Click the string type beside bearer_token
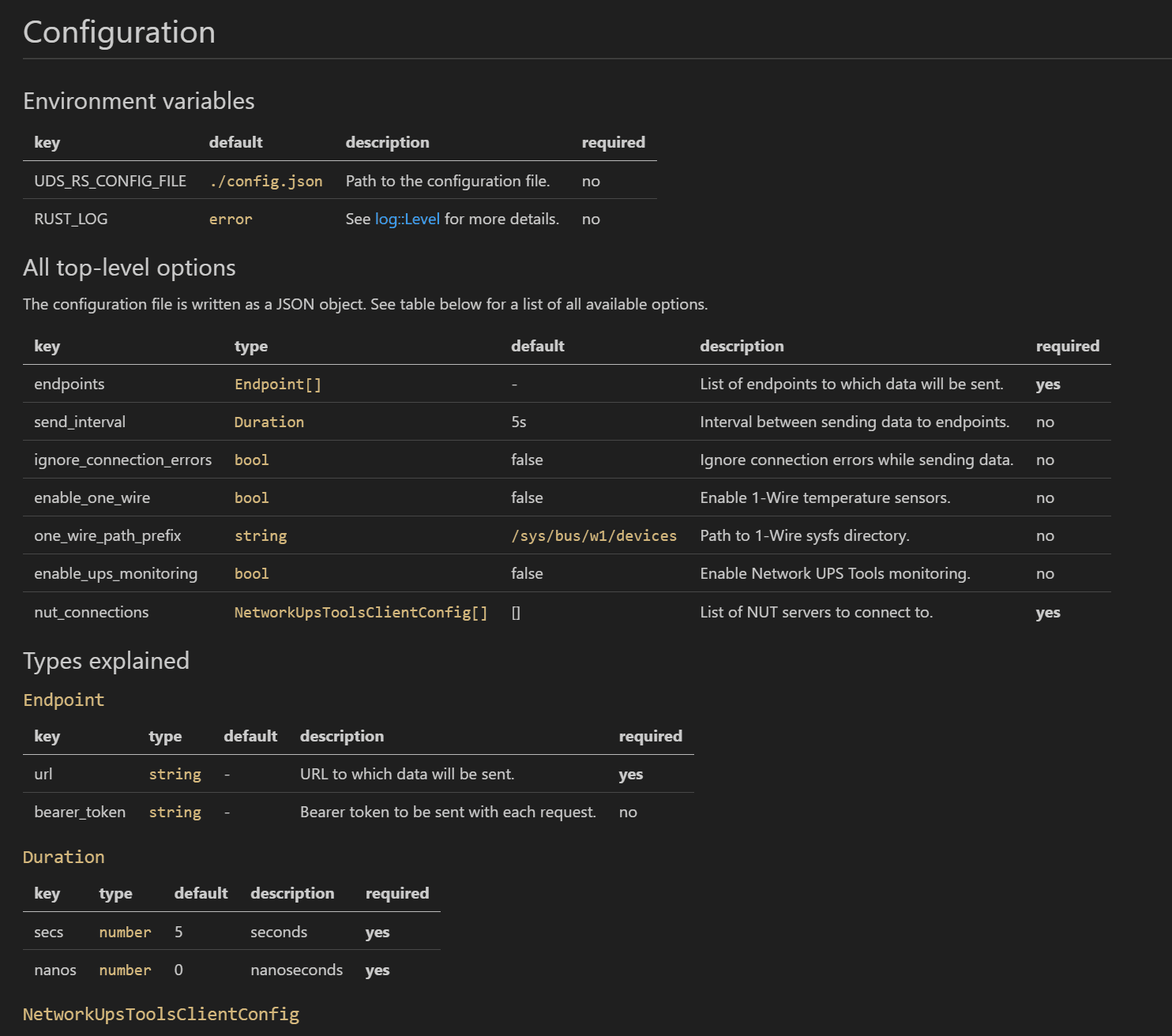This screenshot has height=1036, width=1172. (x=175, y=812)
